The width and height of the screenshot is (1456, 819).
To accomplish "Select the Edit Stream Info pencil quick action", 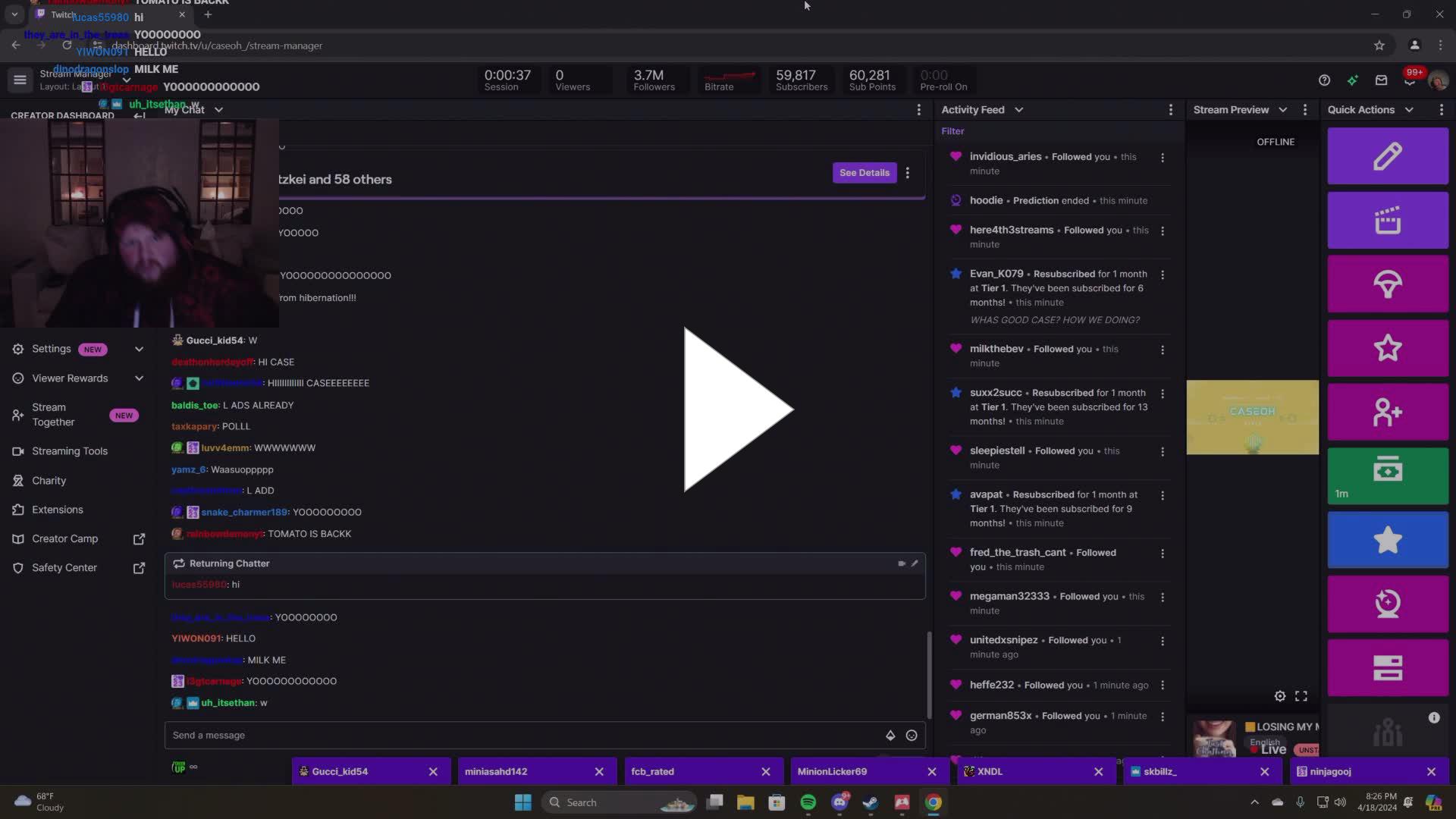I will tap(1387, 155).
